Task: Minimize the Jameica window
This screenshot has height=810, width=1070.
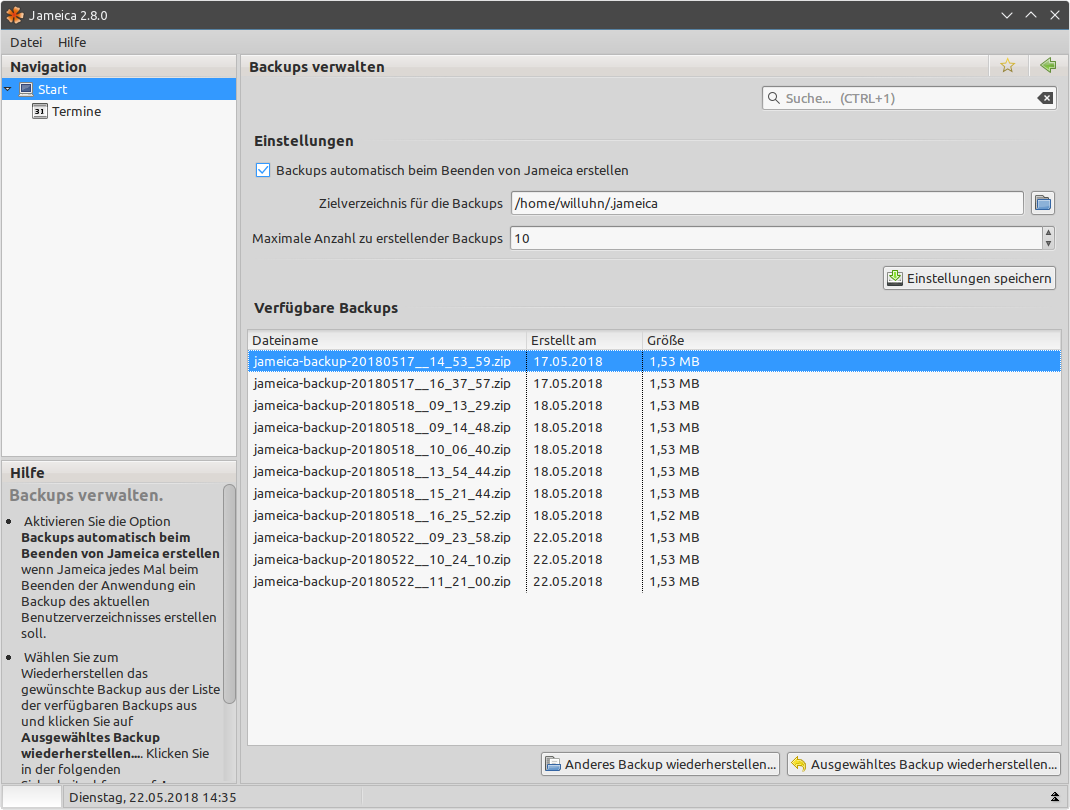Action: click(1007, 15)
